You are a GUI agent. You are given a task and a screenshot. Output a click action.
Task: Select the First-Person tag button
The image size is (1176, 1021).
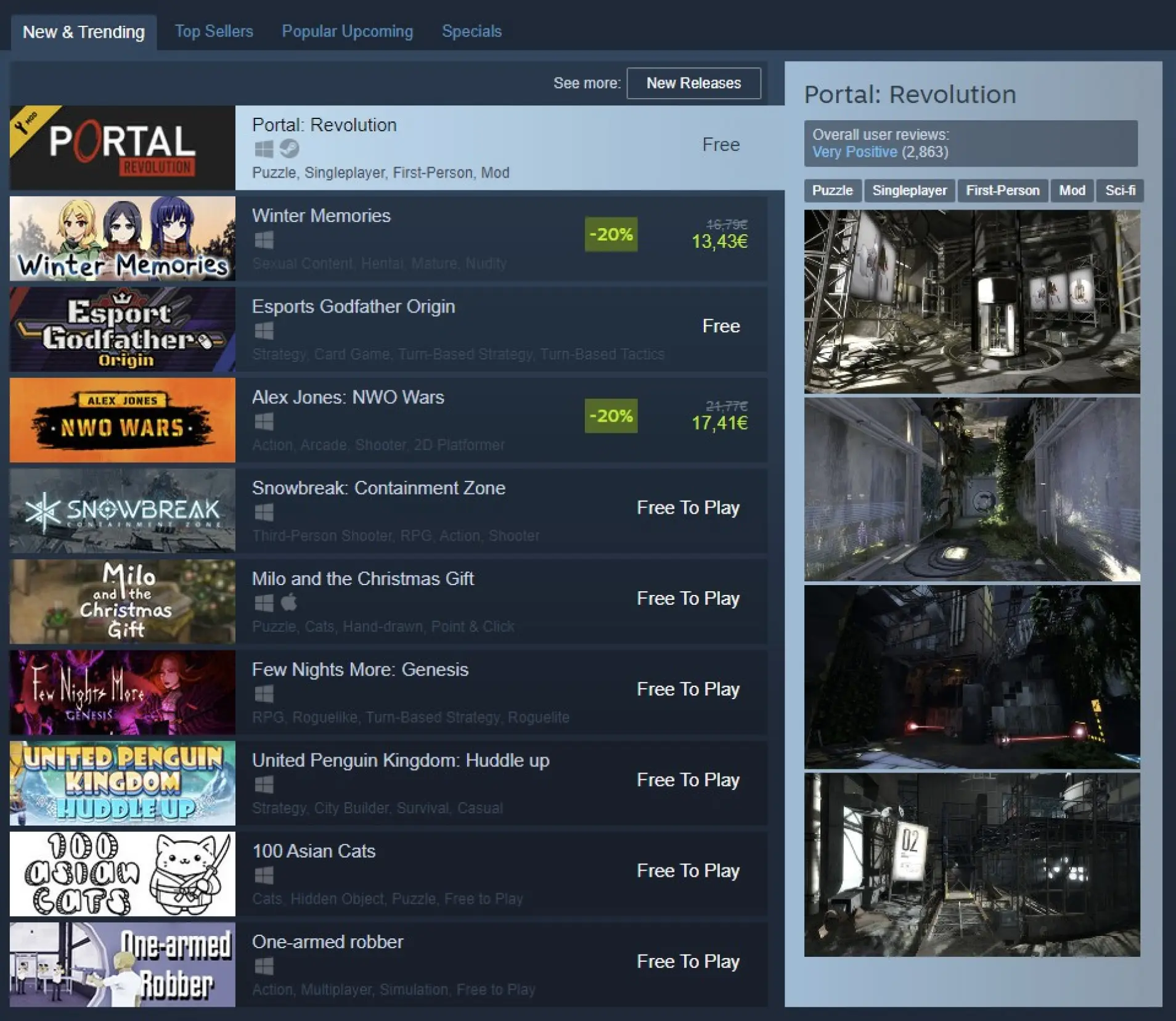pos(1002,191)
